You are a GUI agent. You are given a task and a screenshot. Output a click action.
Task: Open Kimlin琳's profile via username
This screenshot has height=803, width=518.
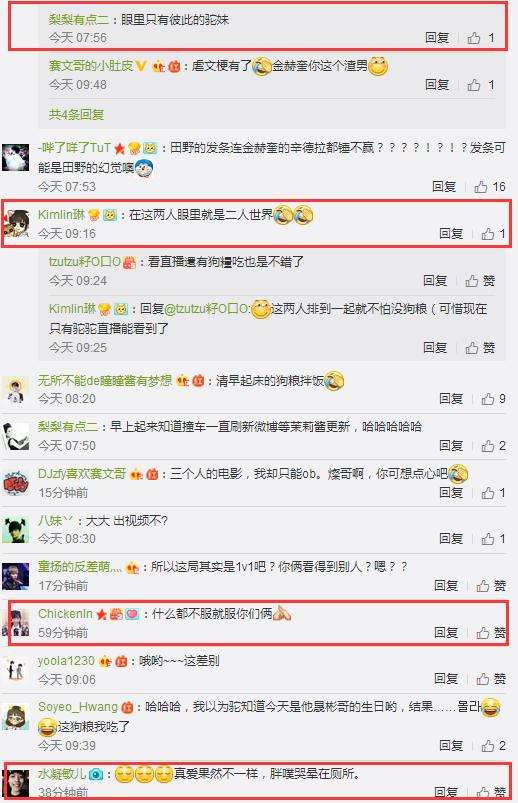click(x=61, y=215)
